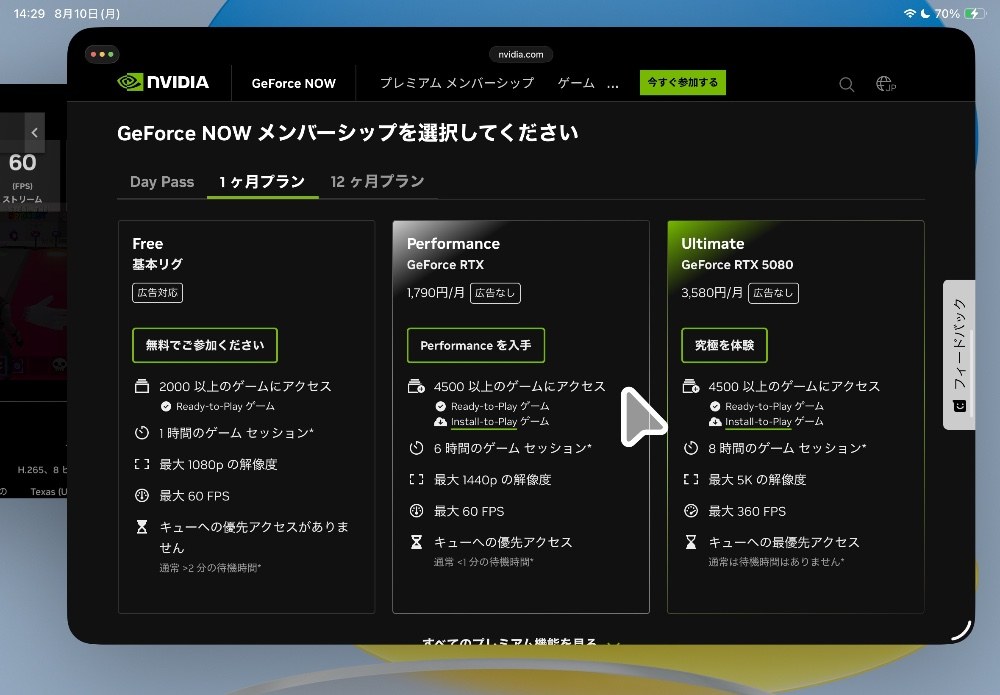
Task: Click the checkmark icon in Free Ready-to-Play
Action: pyautogui.click(x=166, y=406)
